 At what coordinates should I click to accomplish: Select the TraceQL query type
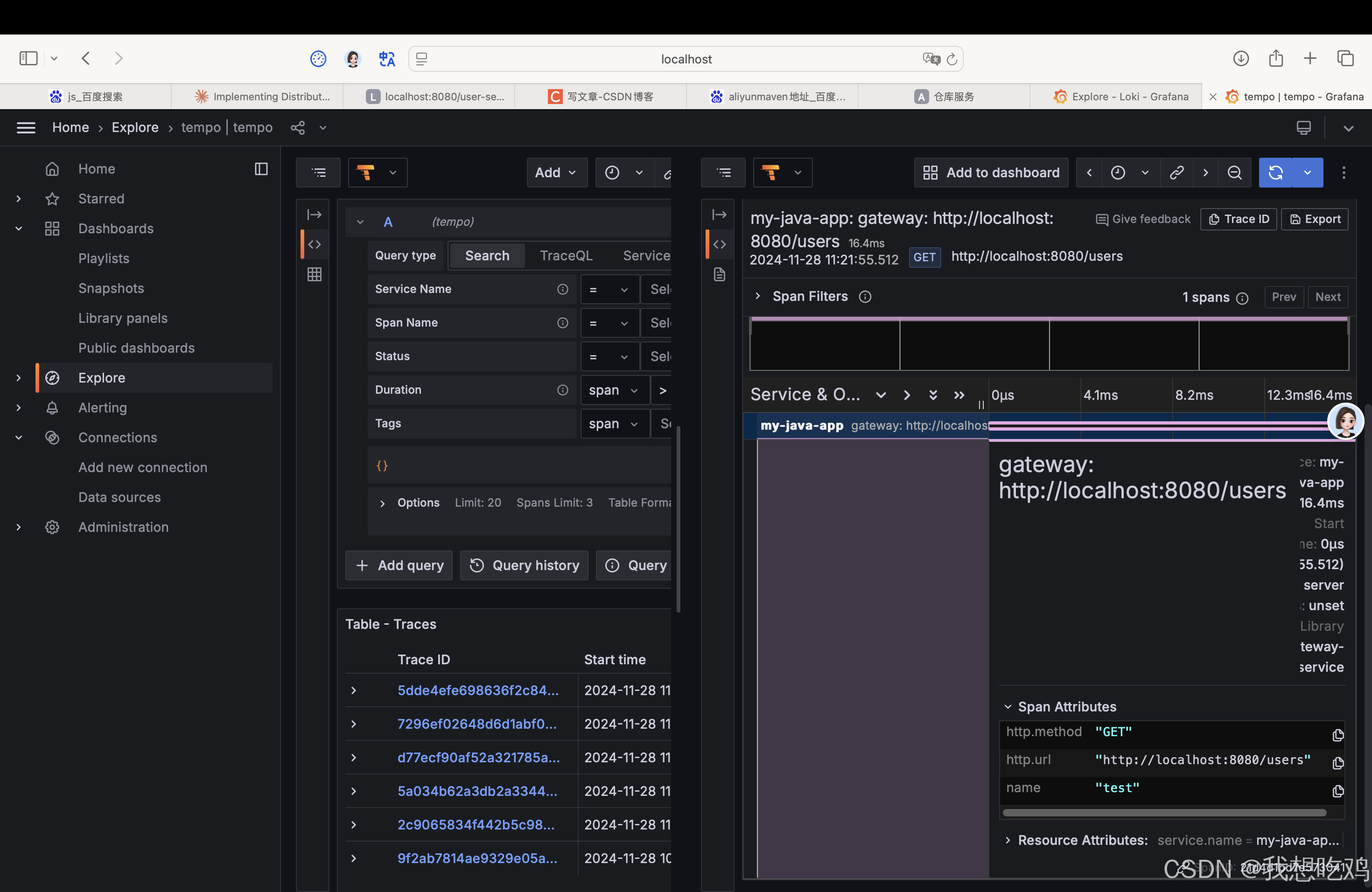tap(566, 255)
